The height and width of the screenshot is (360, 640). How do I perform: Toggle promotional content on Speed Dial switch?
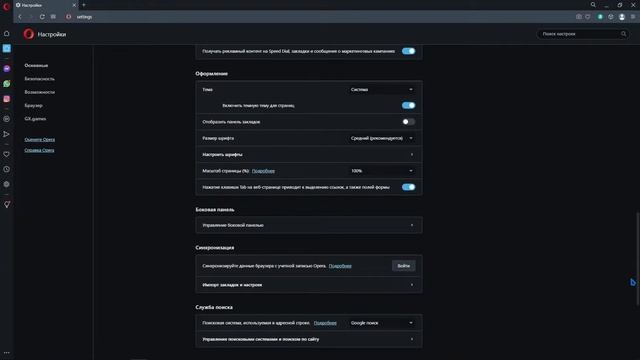click(408, 51)
